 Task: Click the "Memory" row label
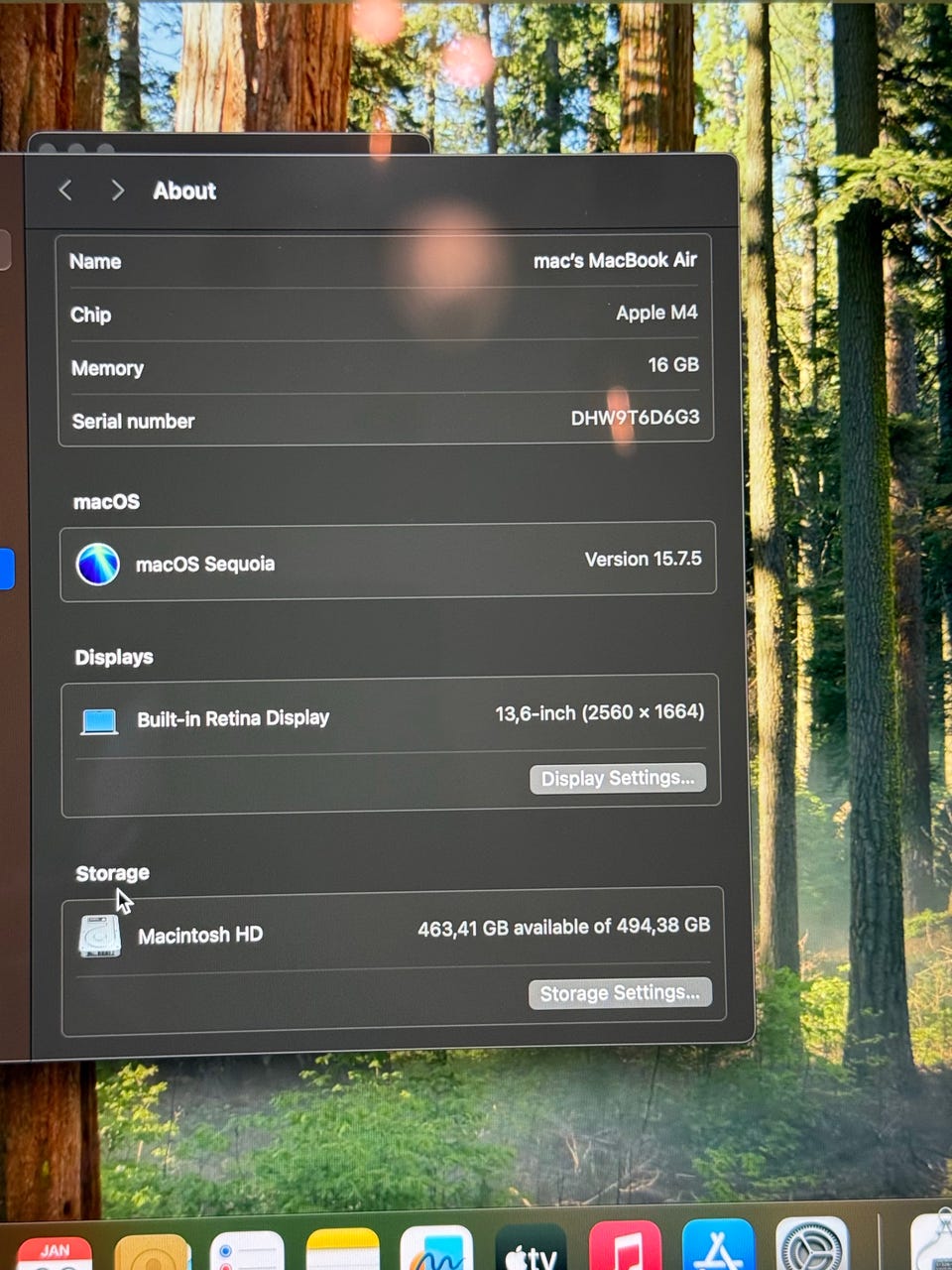click(x=107, y=368)
